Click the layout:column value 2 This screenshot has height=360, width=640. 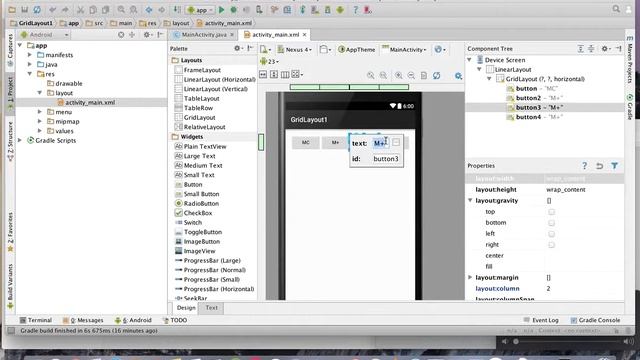click(548, 289)
